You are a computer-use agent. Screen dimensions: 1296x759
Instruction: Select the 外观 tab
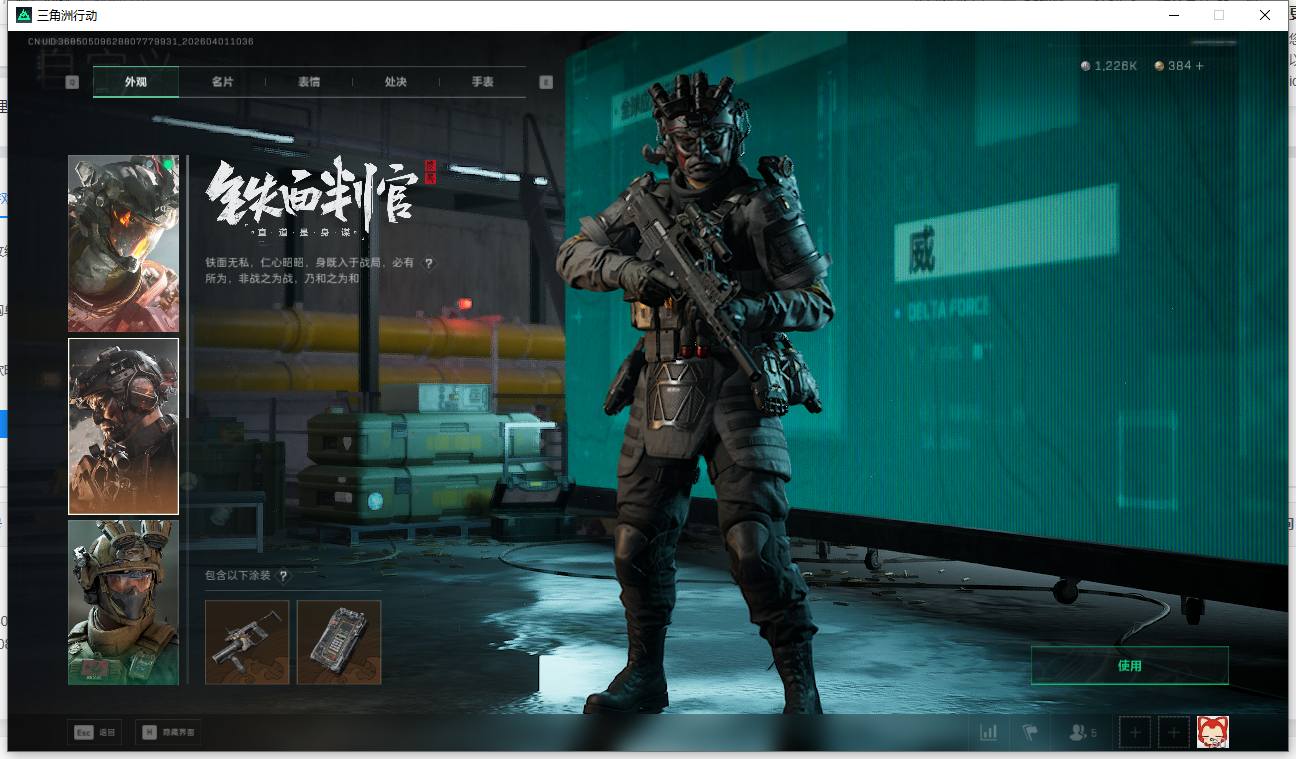(136, 82)
